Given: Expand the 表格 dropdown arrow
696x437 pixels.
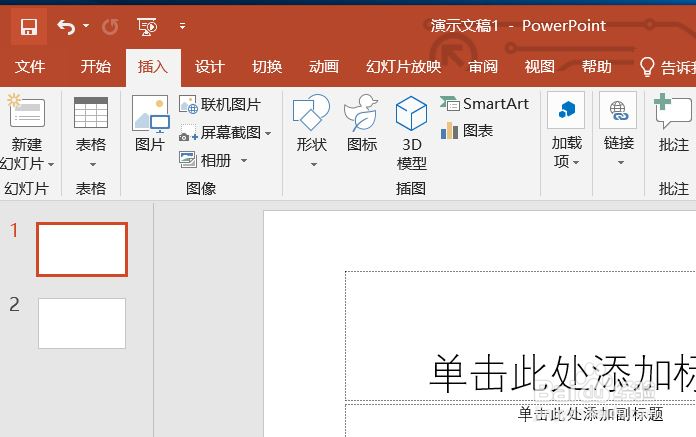Looking at the screenshot, I should [x=92, y=165].
